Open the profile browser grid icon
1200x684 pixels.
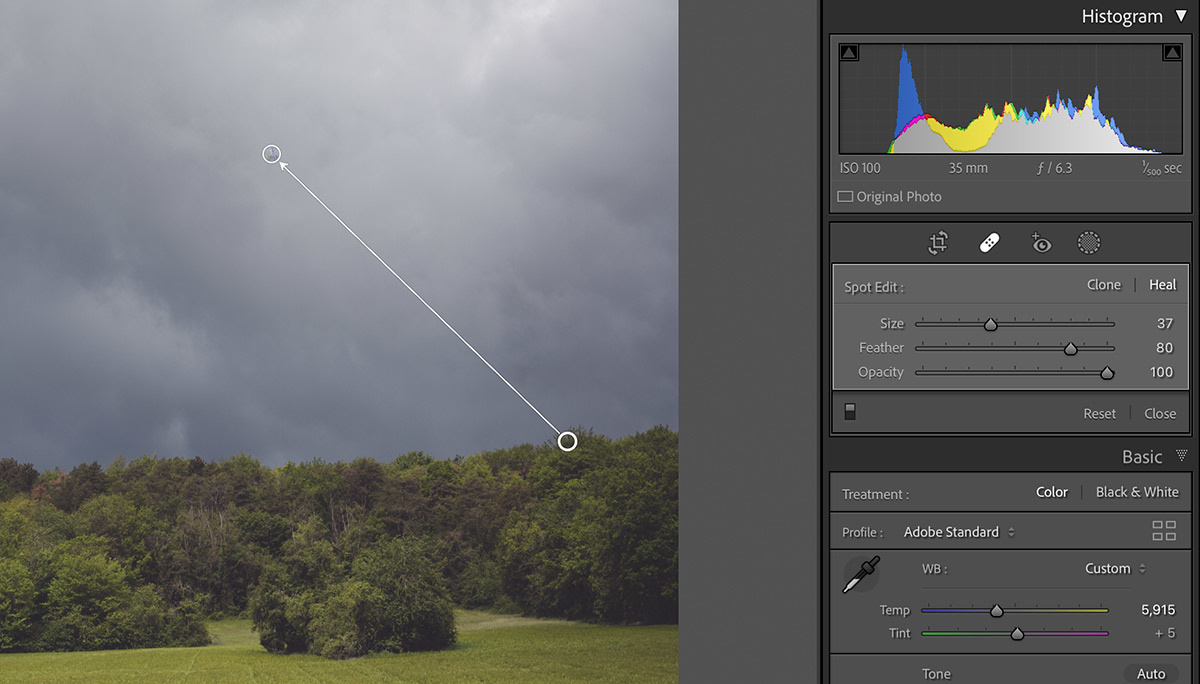point(1164,531)
